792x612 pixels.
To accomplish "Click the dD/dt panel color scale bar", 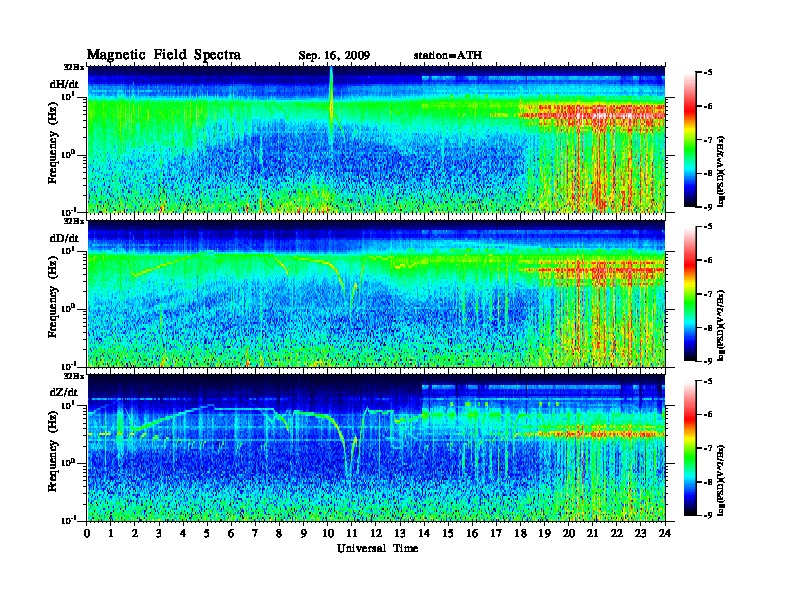I will 689,294.
